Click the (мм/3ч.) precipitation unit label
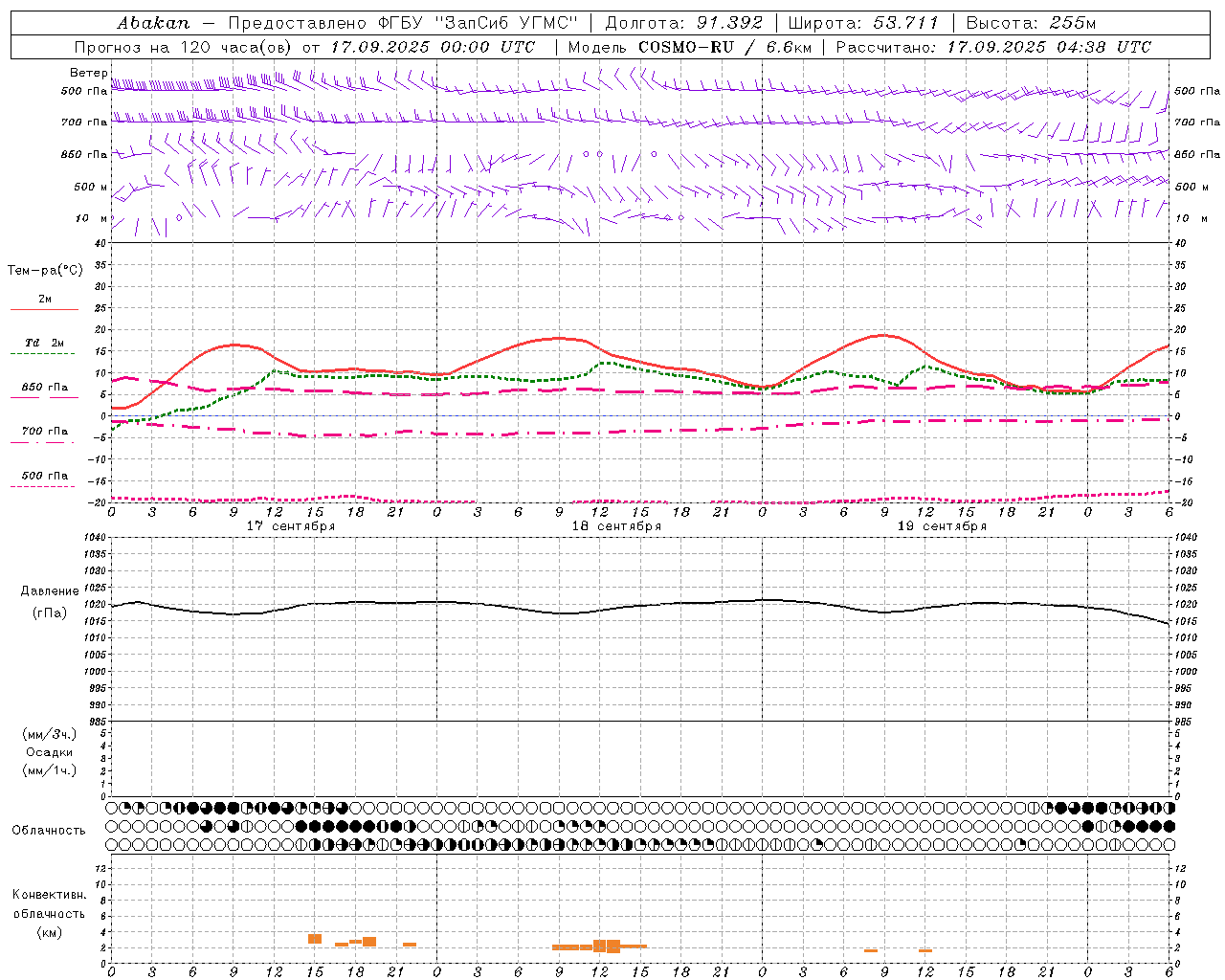The height and width of the screenshot is (980, 1225). [50, 734]
